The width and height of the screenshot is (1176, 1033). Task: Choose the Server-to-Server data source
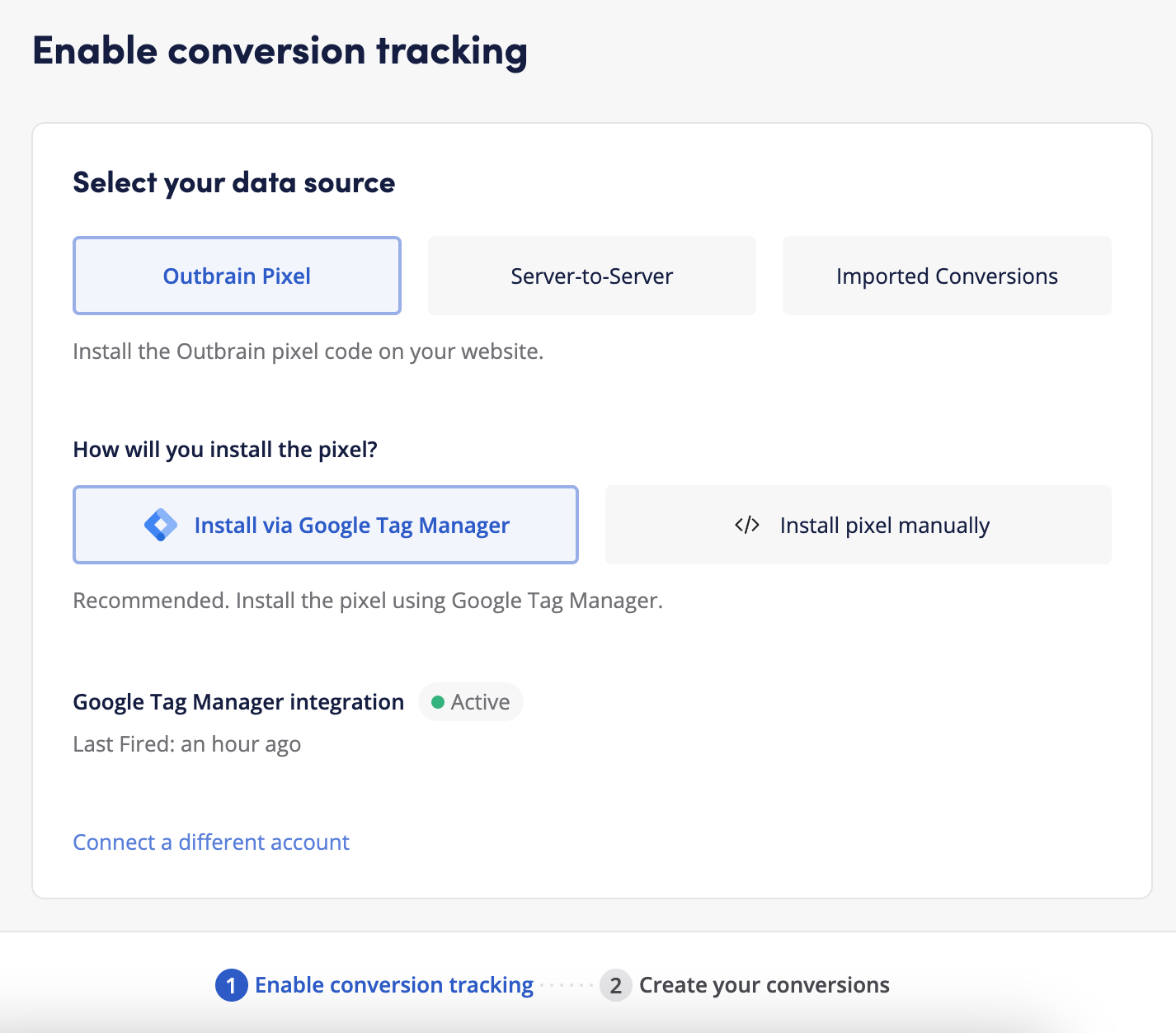tap(591, 276)
